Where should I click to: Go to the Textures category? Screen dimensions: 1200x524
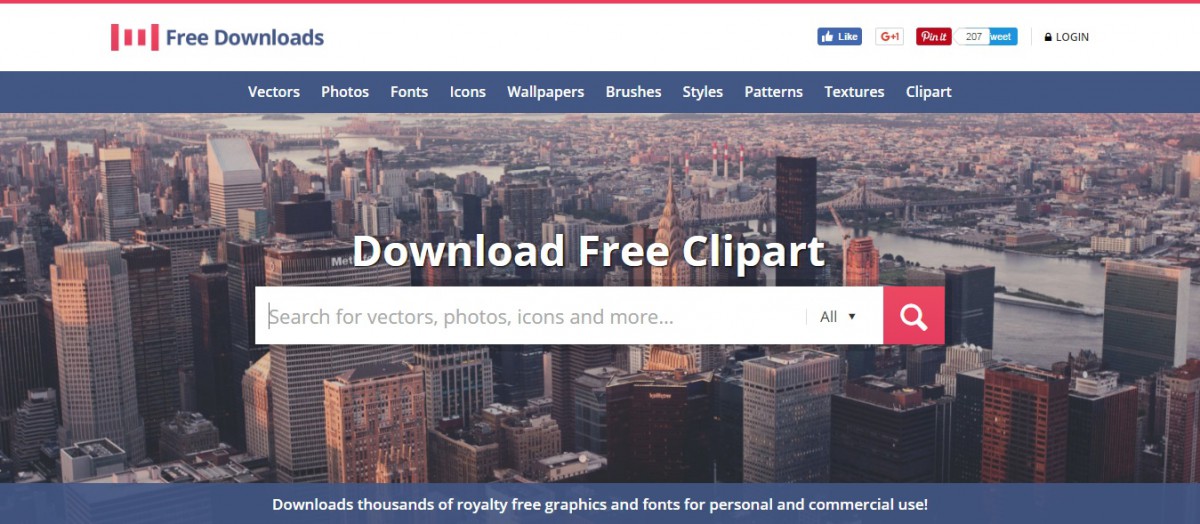tap(854, 91)
